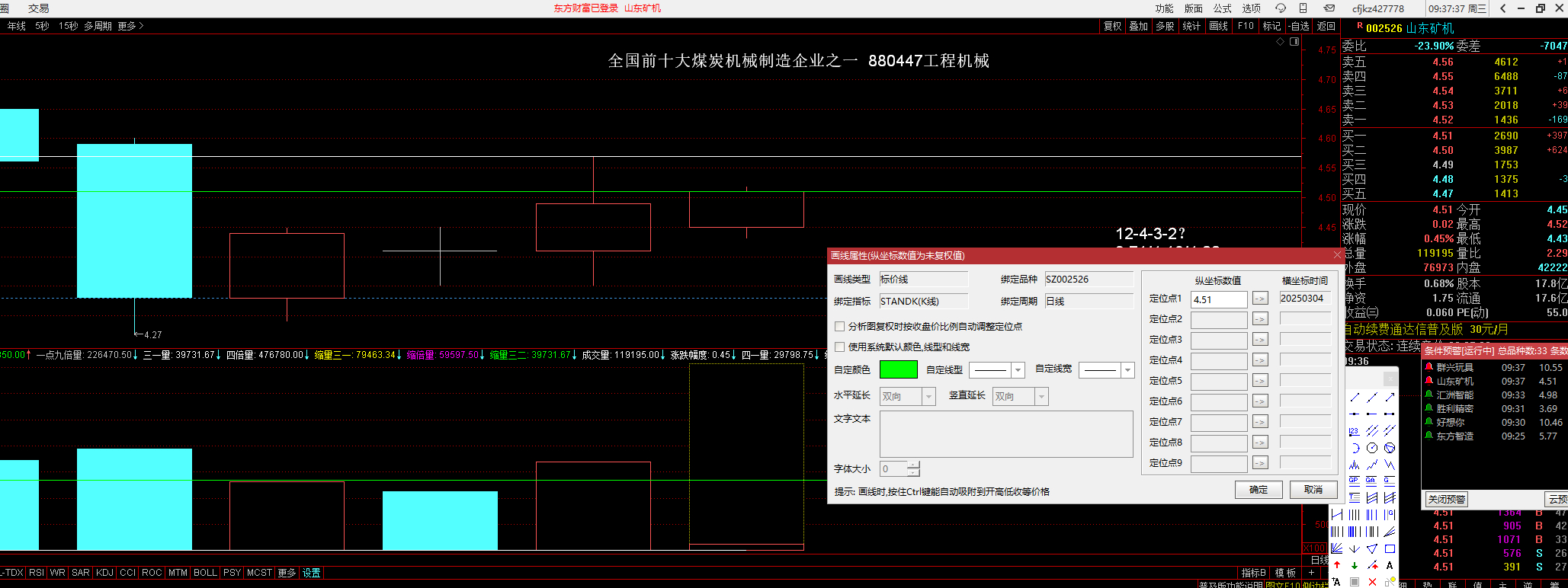The height and width of the screenshot is (588, 1568).
Task: Check use system default color and line
Action: click(x=839, y=347)
